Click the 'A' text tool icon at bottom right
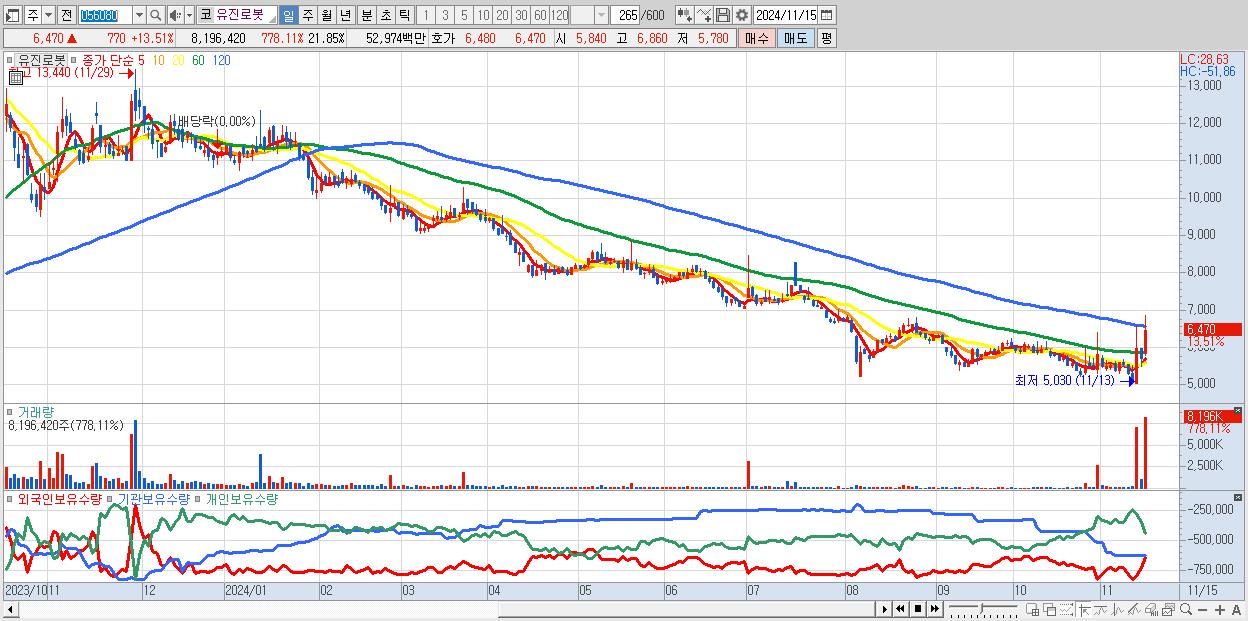Viewport: 1248px width, 621px height. click(1236, 610)
